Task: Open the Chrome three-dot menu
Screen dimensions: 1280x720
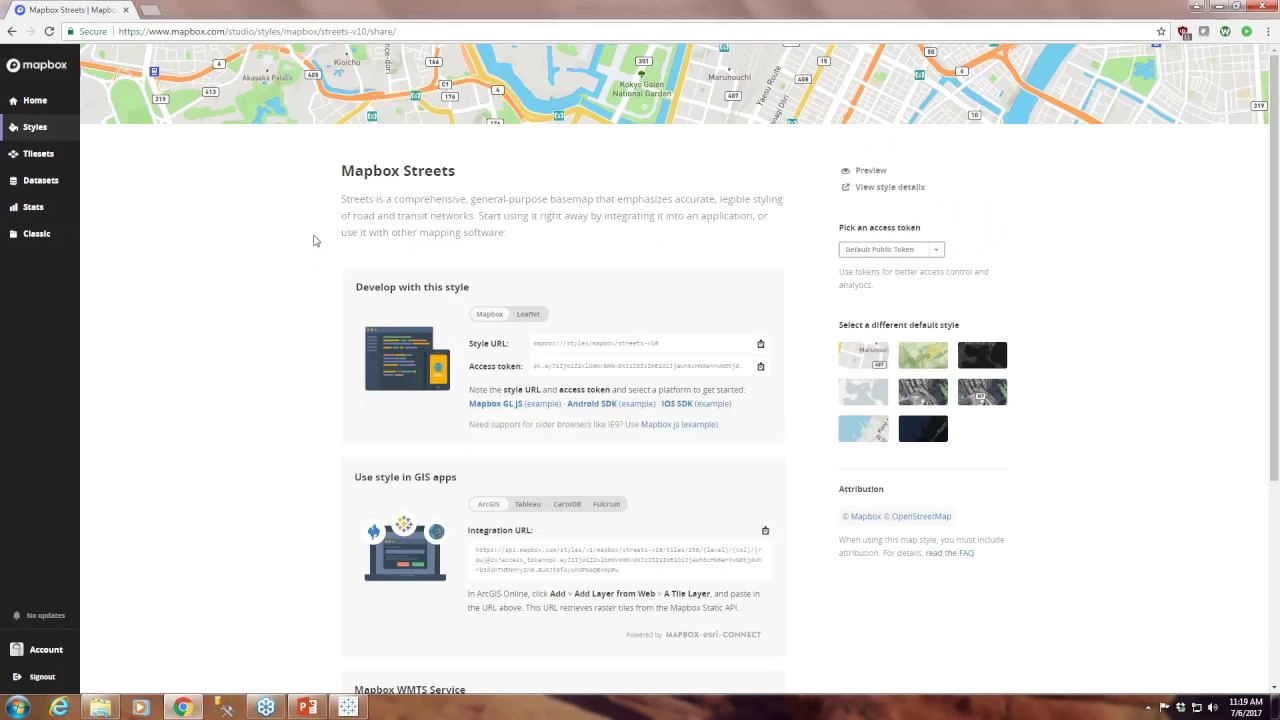Action: (1267, 31)
